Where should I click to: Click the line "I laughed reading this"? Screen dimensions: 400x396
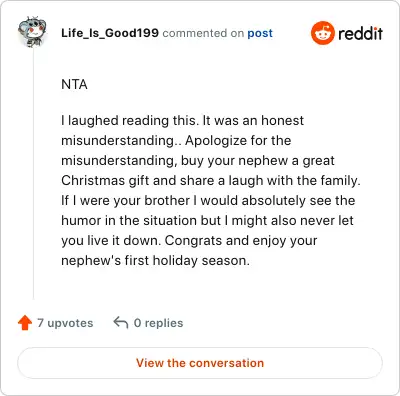pyautogui.click(x=182, y=120)
